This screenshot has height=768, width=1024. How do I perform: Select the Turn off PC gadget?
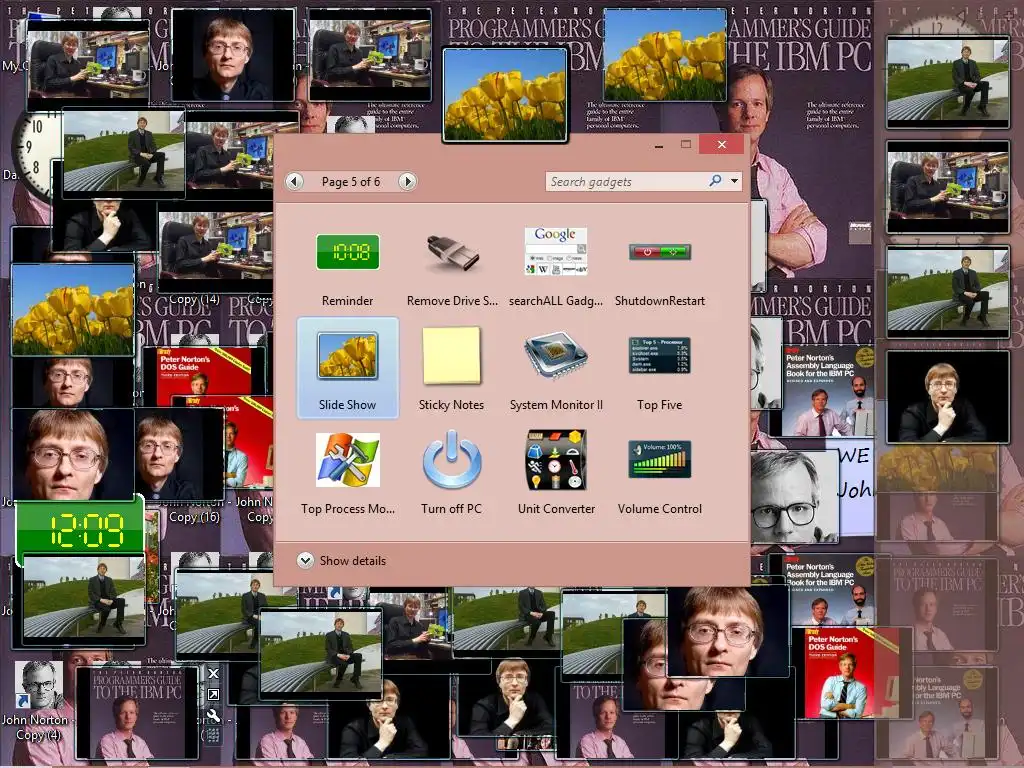[451, 472]
